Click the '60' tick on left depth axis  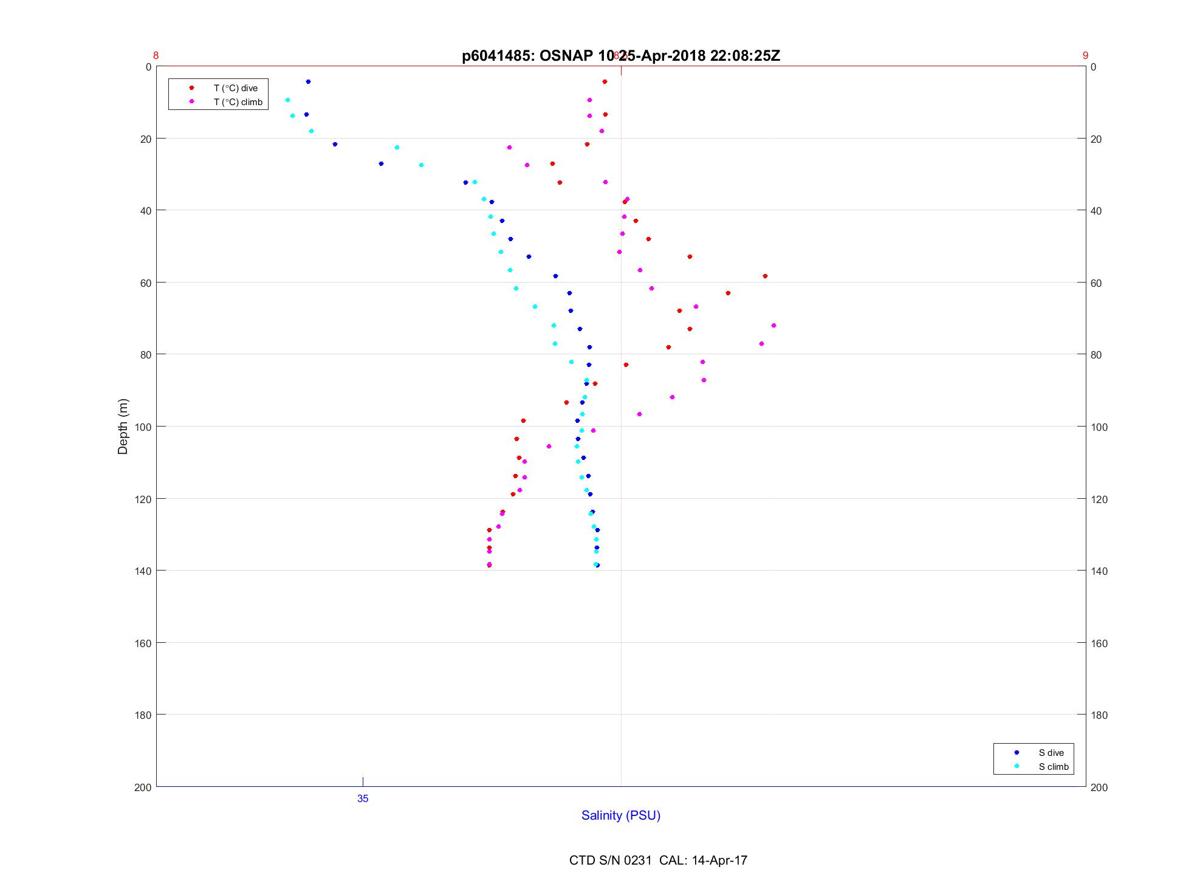click(x=145, y=283)
